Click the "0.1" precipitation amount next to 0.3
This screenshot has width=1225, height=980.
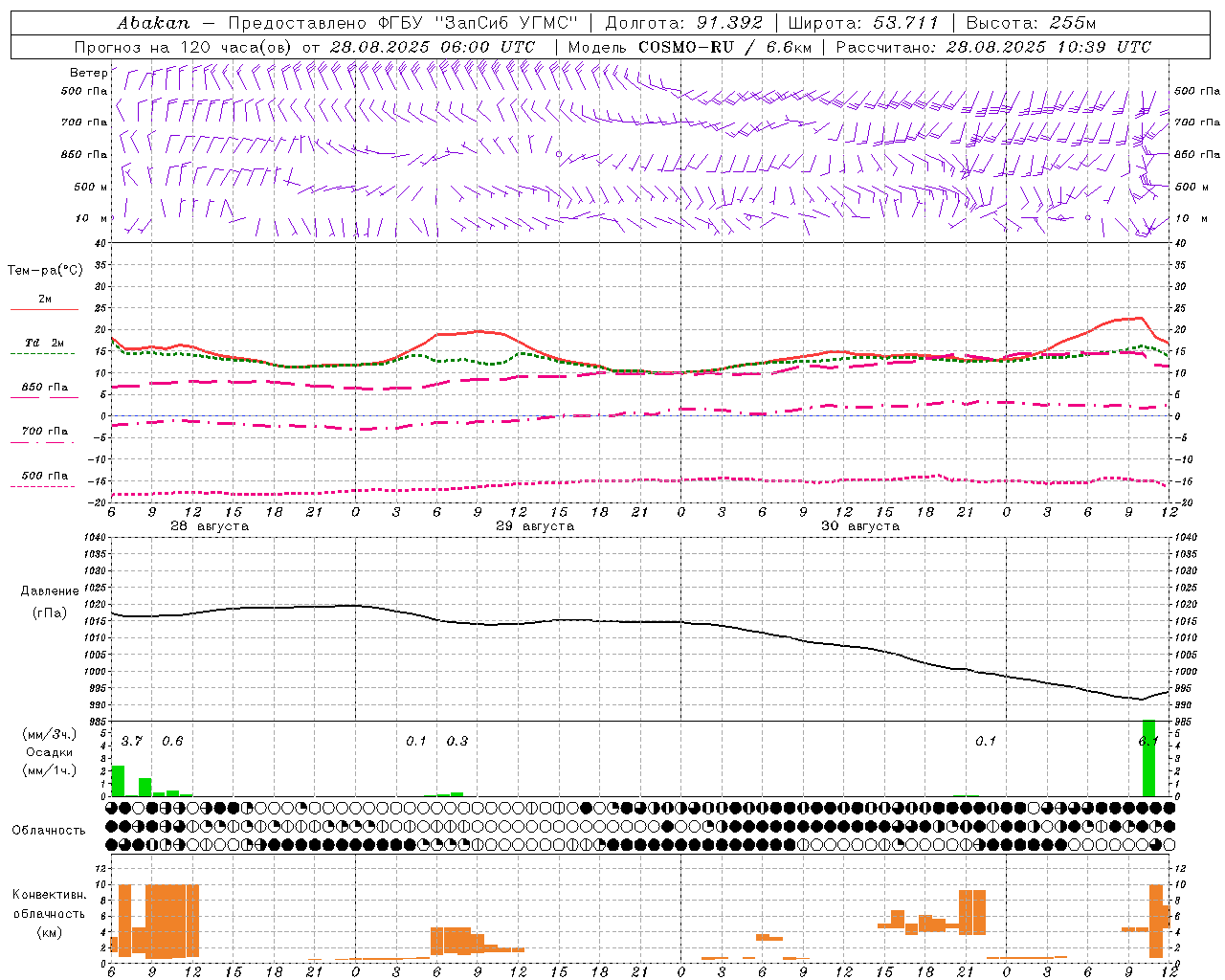coord(416,742)
